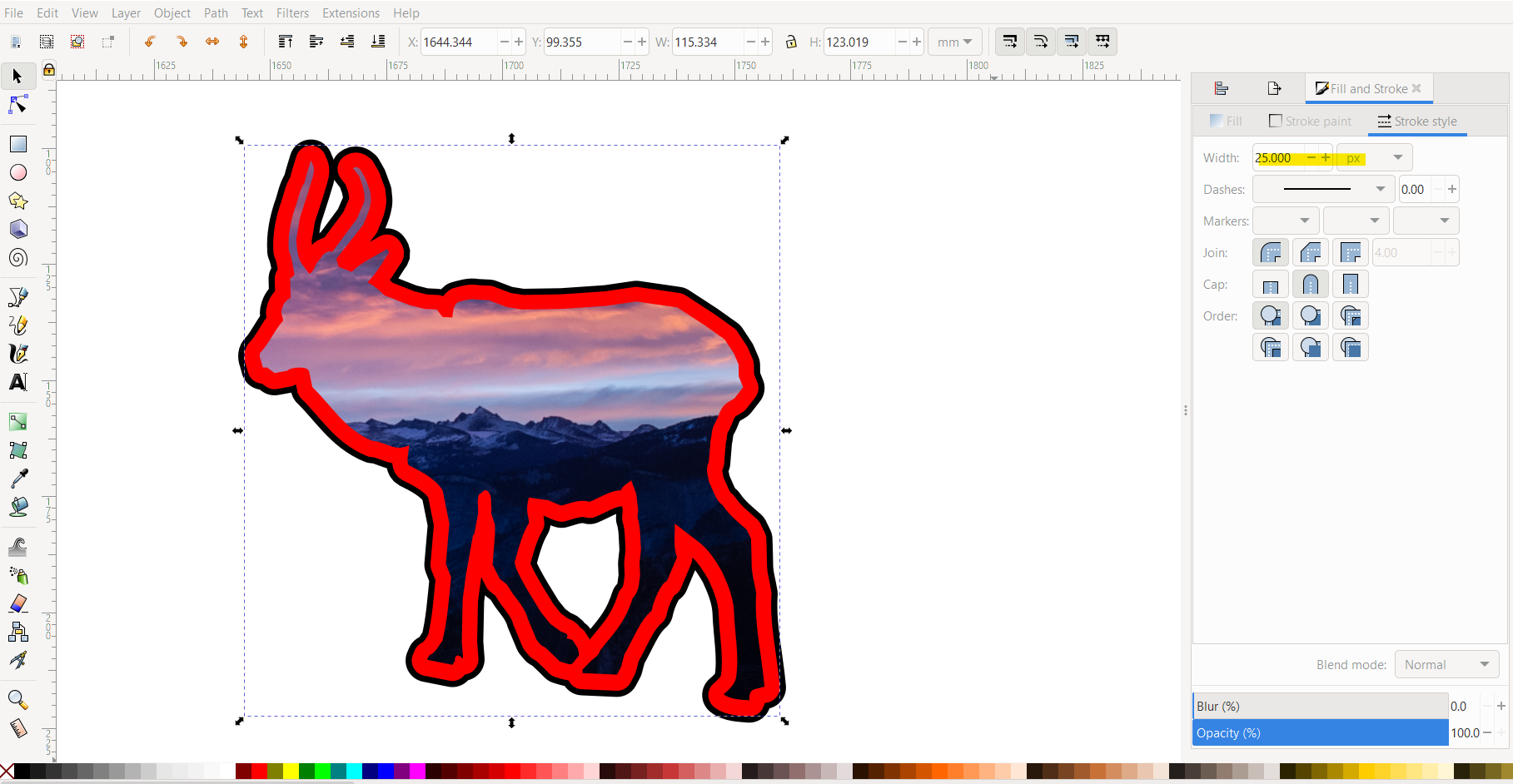Screen dimensions: 1513x784
Task: Select the Node editing tool
Action: [x=17, y=105]
